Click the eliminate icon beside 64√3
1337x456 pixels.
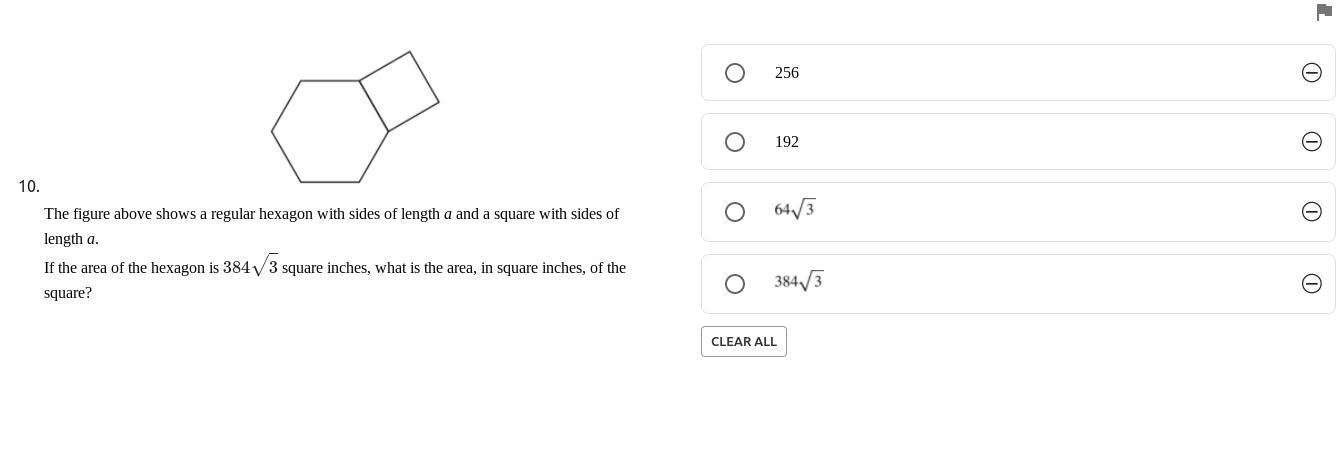1311,211
